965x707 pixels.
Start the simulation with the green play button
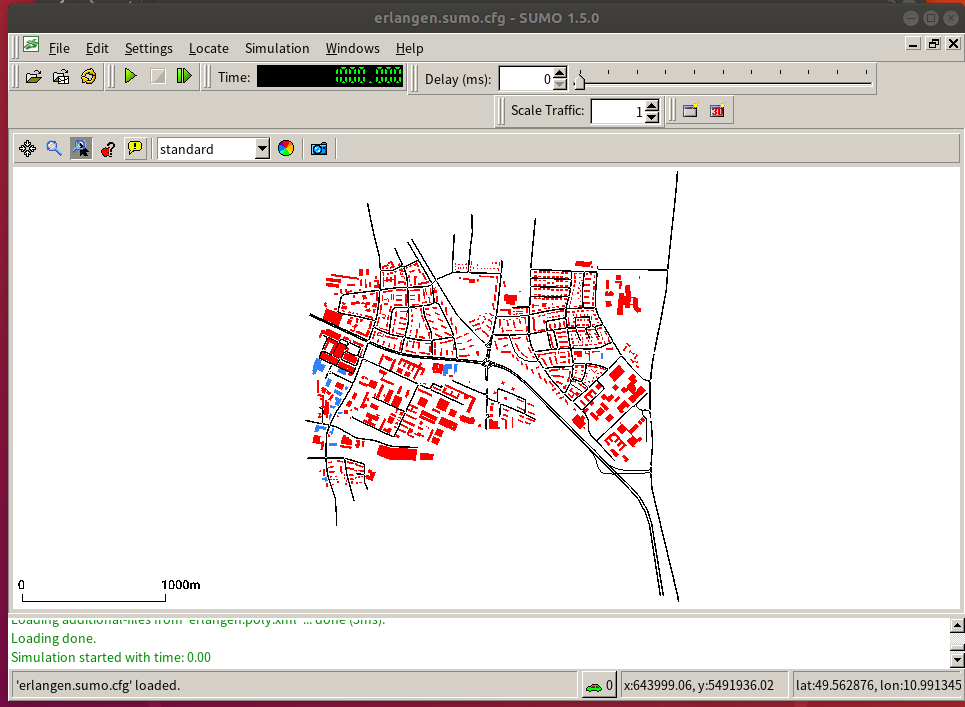coord(130,76)
